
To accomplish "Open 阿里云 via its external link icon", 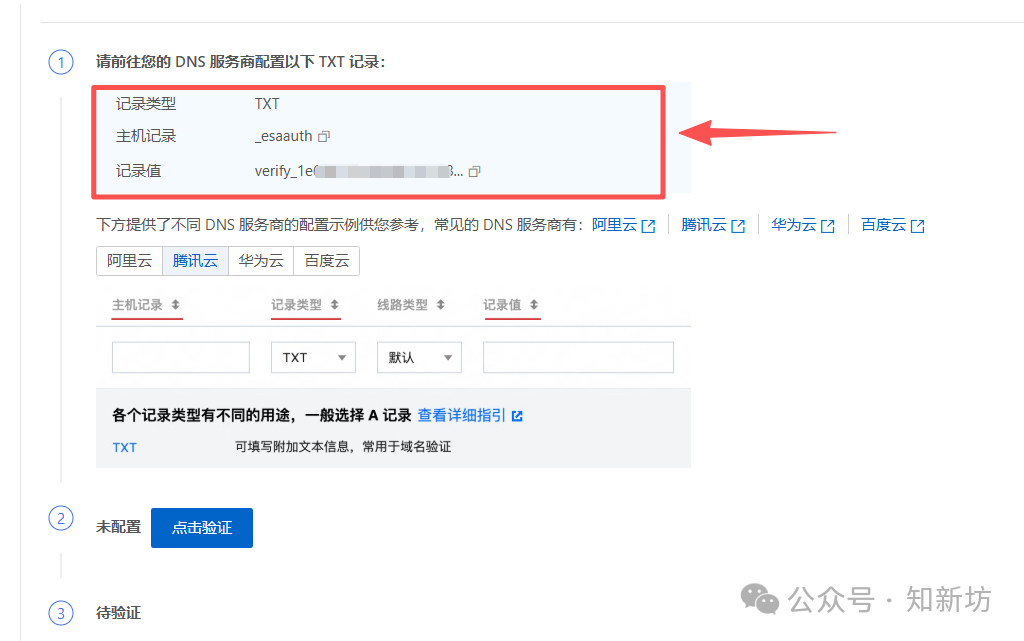I will click(649, 225).
